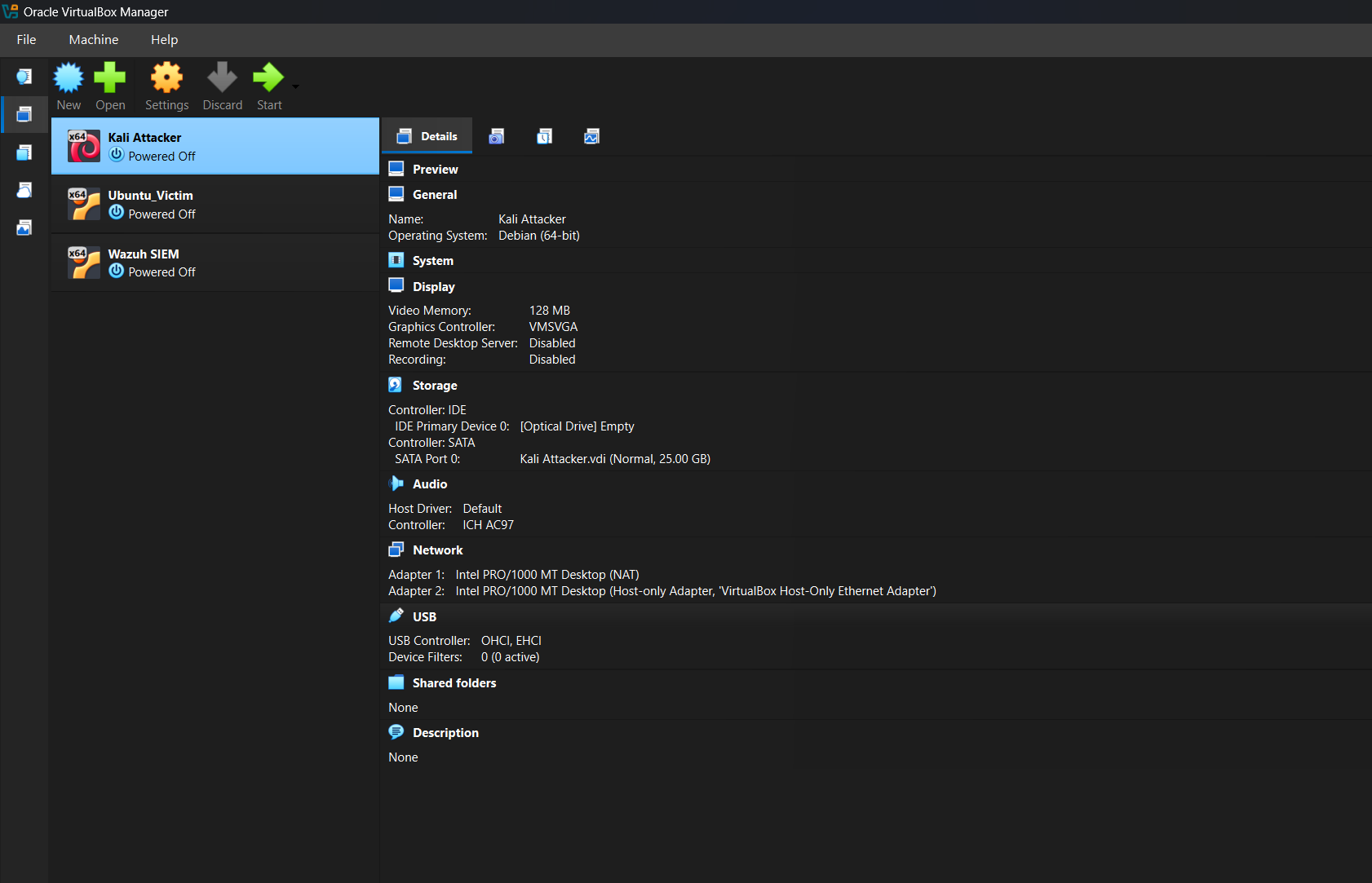Click the Shared folders folder icon
1372x883 pixels.
point(396,682)
